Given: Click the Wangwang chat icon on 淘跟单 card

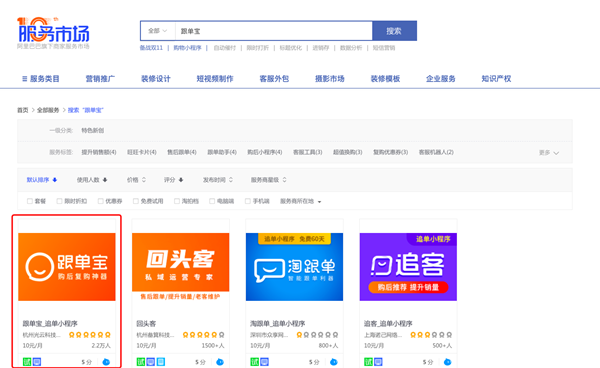Looking at the screenshot, I should tap(334, 362).
